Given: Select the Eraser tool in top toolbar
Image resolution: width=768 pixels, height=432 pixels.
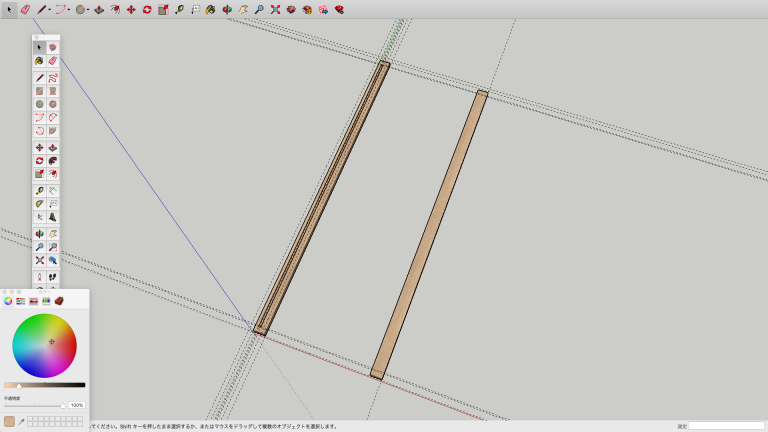Looking at the screenshot, I should 25,9.
